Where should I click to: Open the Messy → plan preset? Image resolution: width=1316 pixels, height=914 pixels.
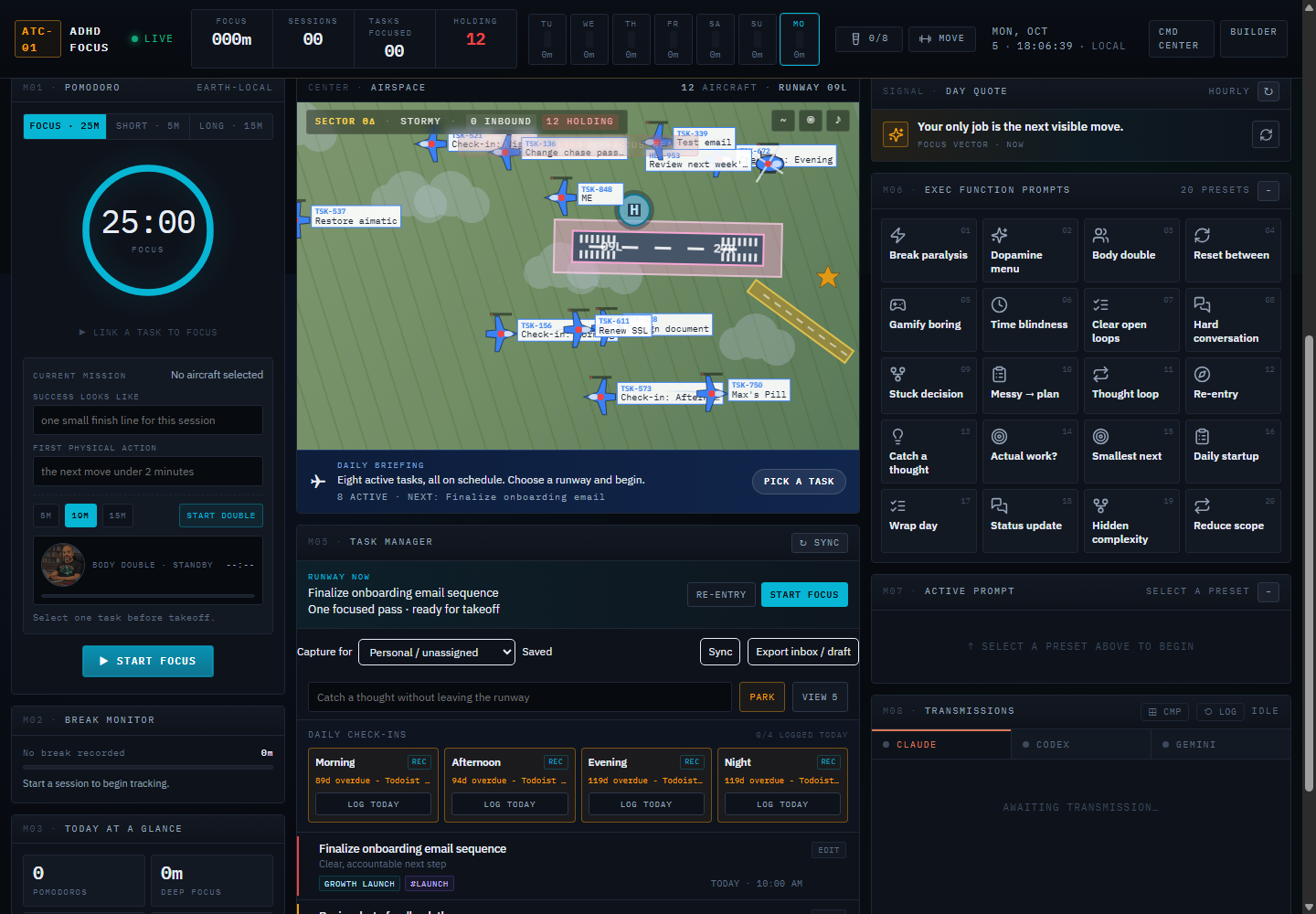pos(1030,386)
